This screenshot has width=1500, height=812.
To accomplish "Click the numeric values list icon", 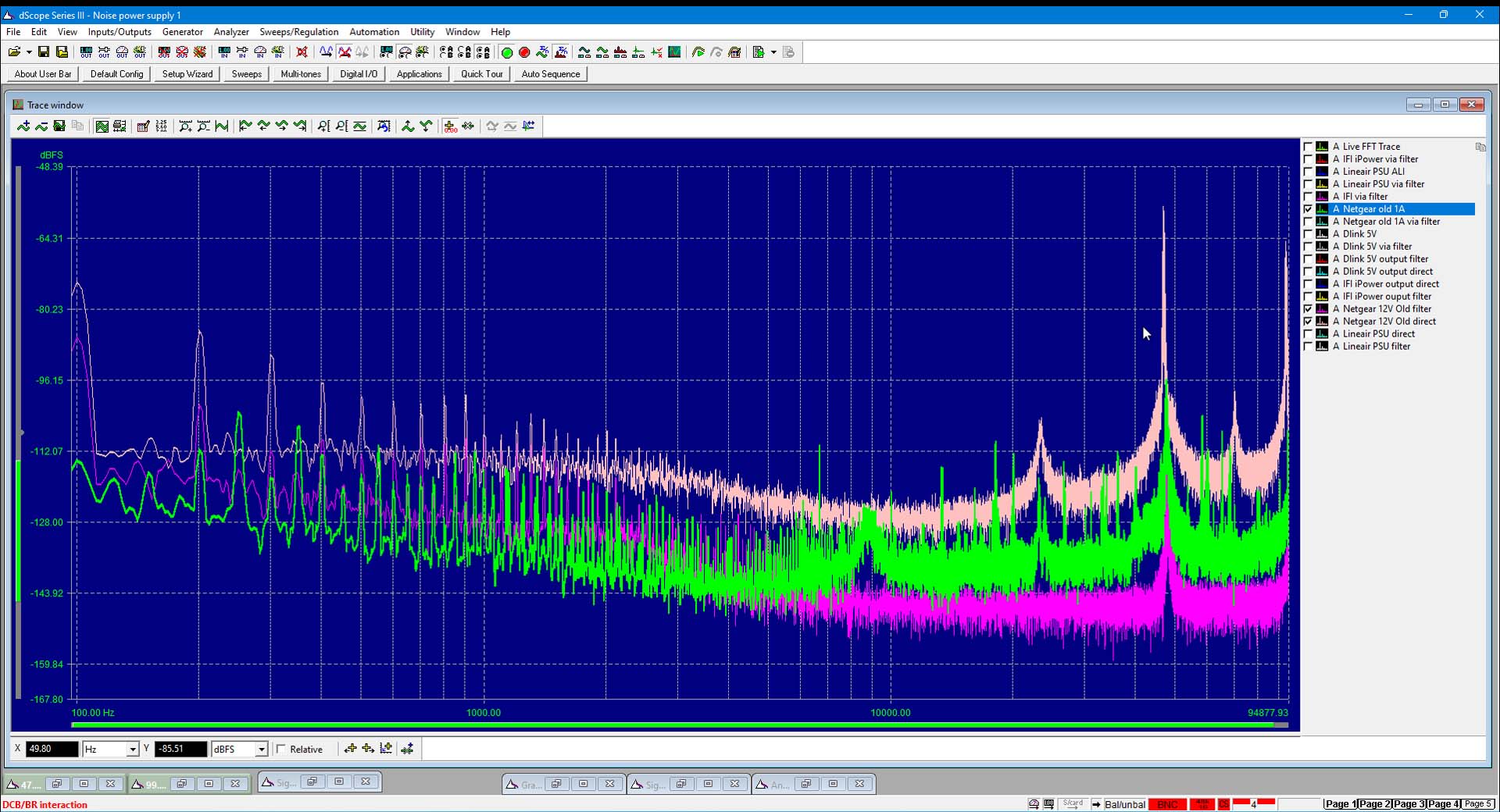I will pos(161,126).
